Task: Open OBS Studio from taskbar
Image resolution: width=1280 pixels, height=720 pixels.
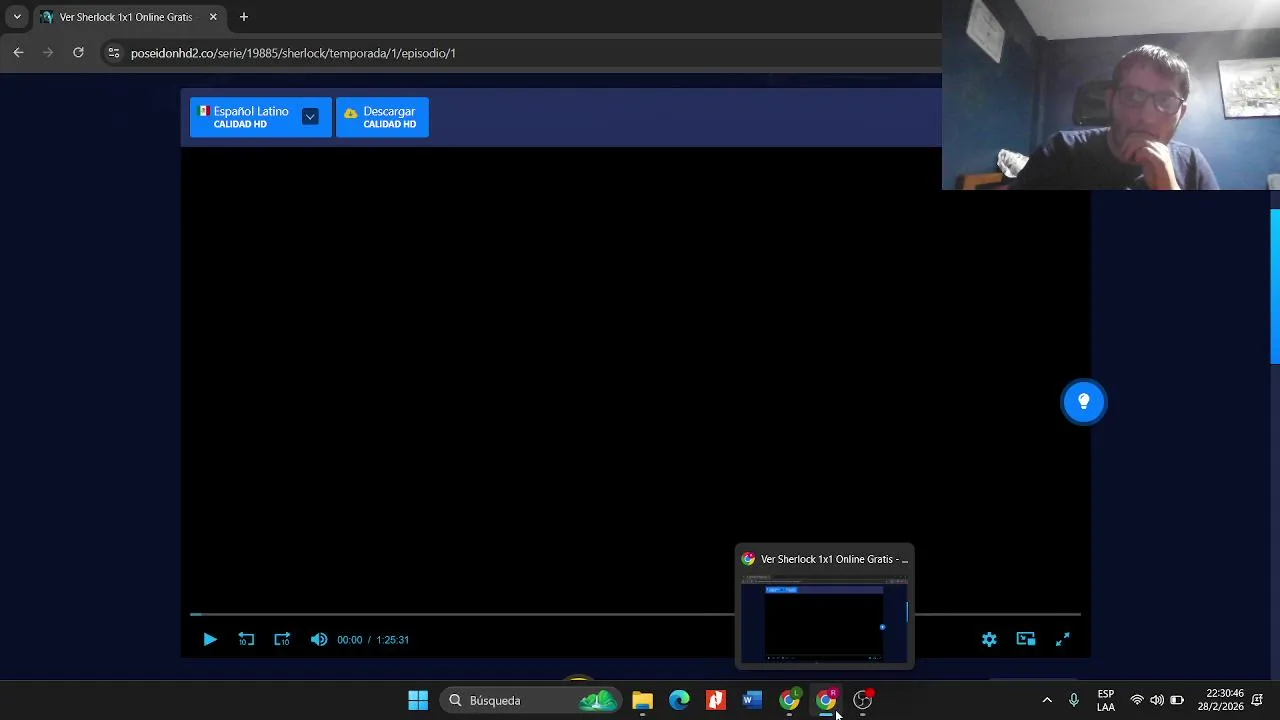Action: 863,700
